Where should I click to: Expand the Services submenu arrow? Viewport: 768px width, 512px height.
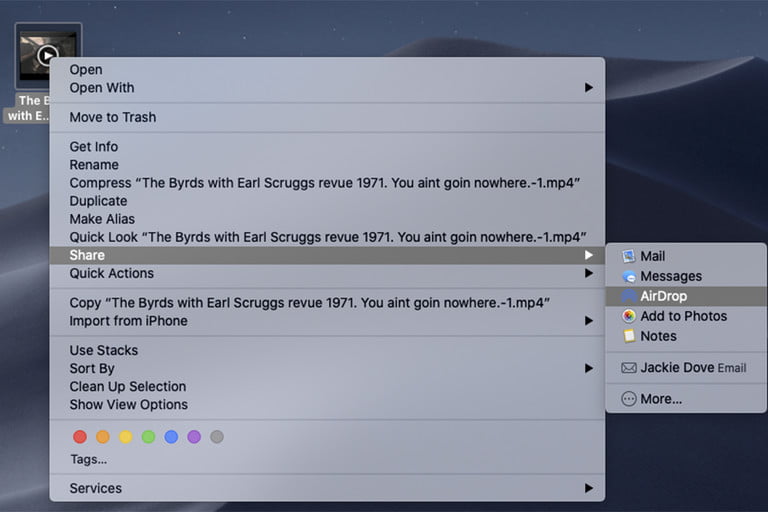tap(589, 488)
